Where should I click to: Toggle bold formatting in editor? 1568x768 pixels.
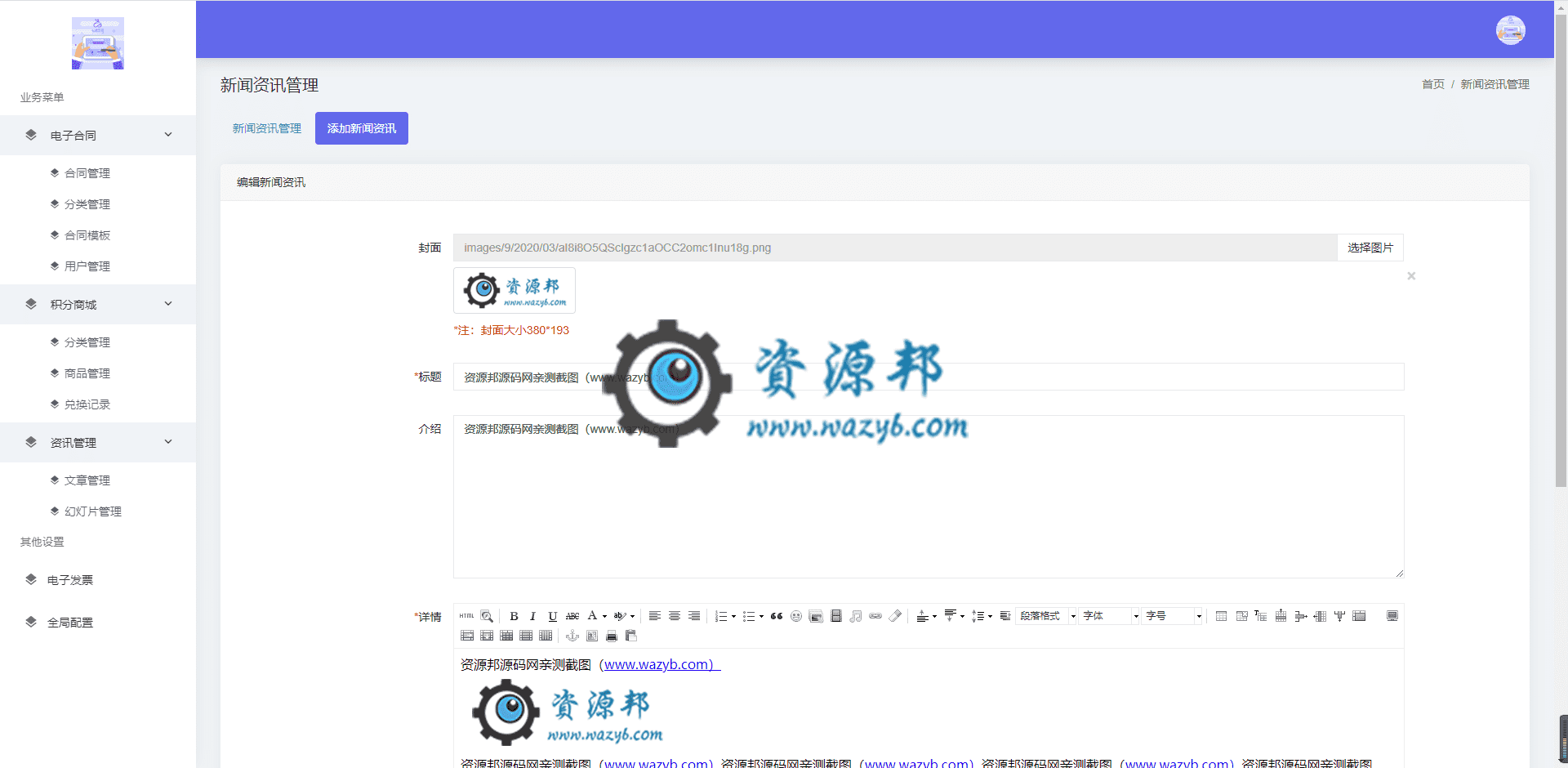(x=514, y=616)
